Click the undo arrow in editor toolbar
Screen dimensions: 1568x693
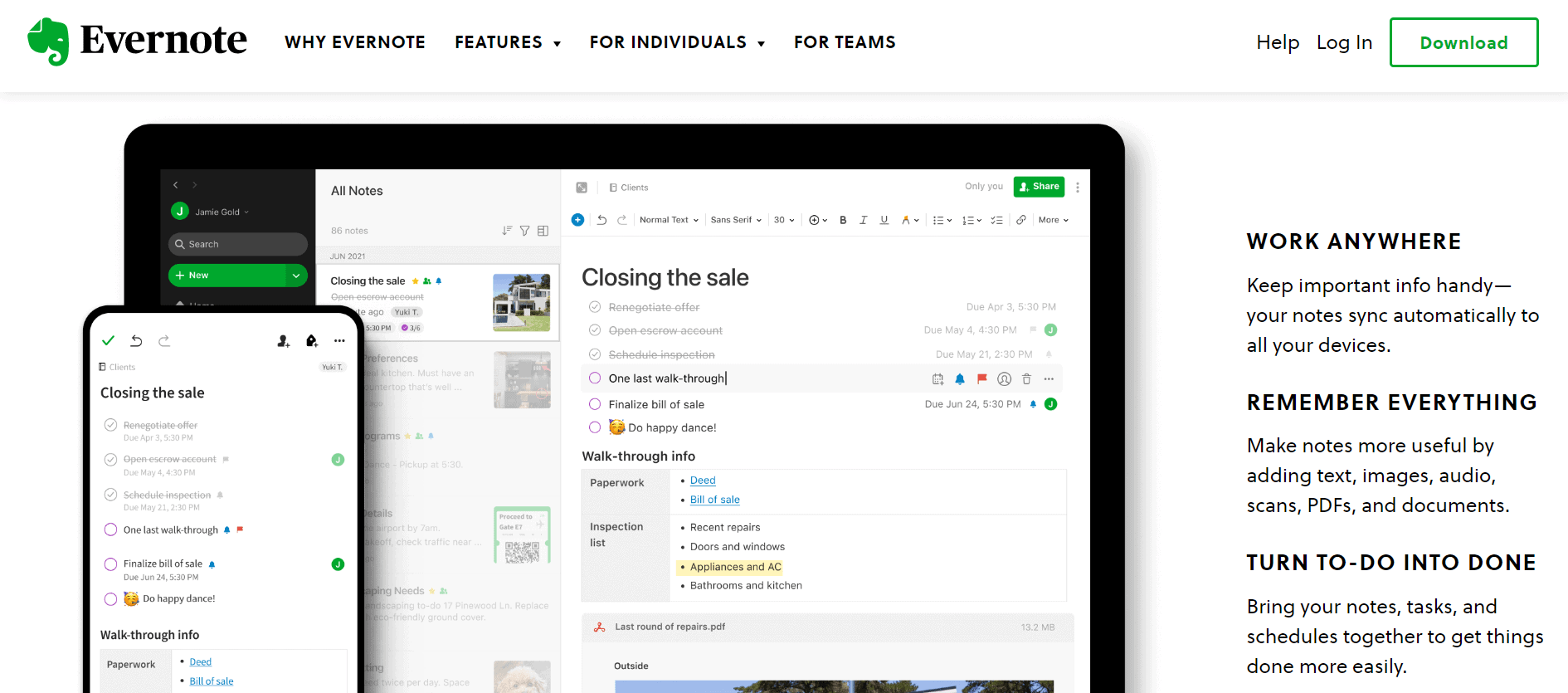[601, 220]
